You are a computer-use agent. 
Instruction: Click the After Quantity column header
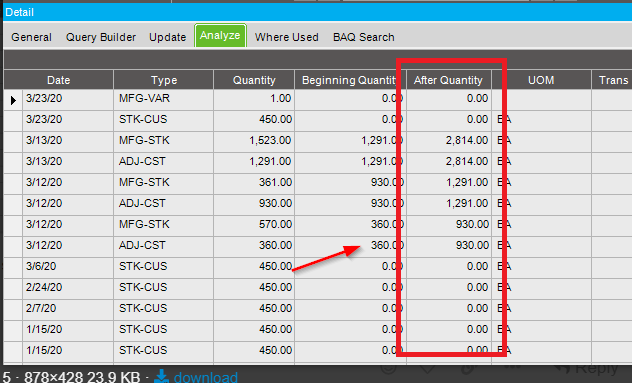448,80
